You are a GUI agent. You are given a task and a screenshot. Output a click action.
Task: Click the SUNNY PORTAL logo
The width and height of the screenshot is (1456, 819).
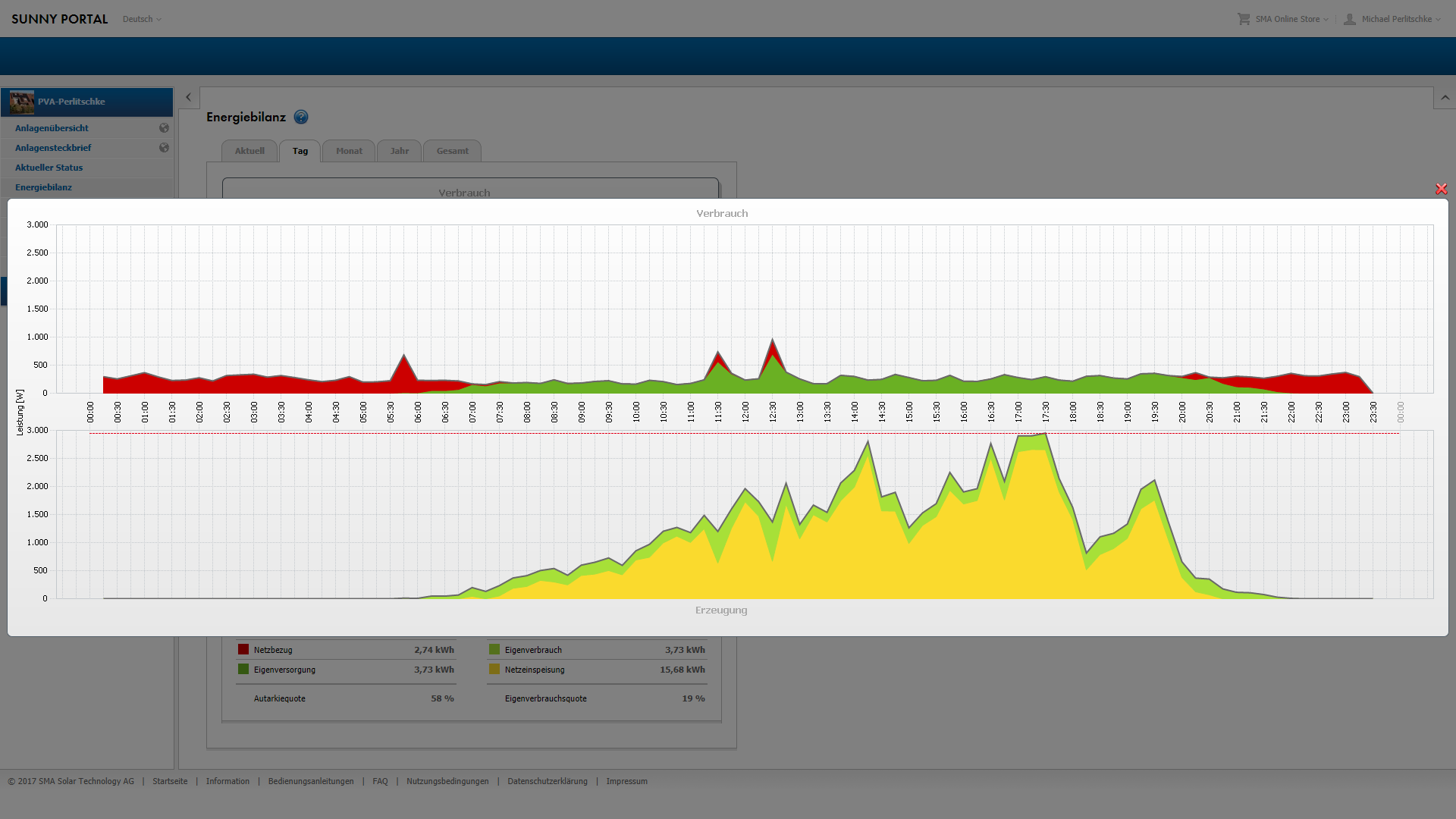(x=59, y=19)
